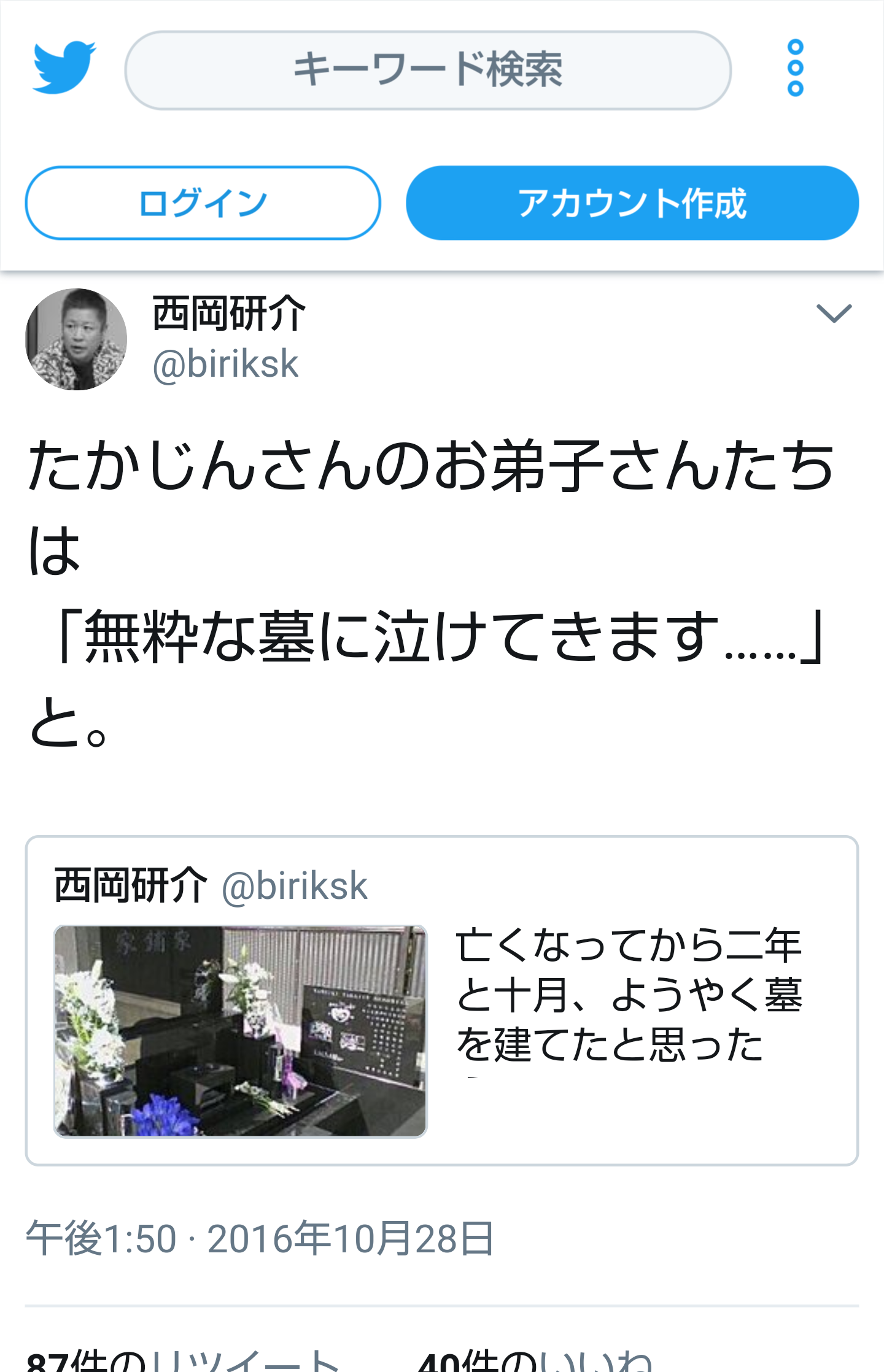This screenshot has width=884, height=1372.
Task: Open quoted tweet text 亡くなってから二年
Action: [629, 945]
